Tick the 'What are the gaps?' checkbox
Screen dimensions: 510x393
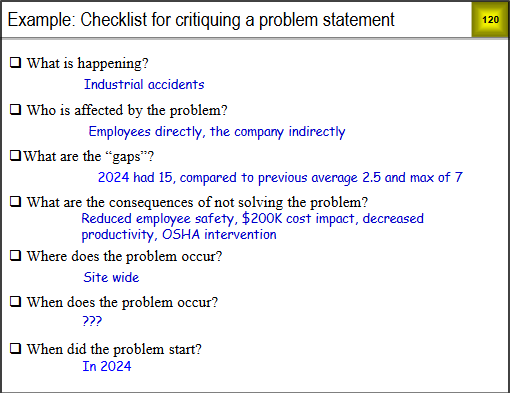tap(15, 155)
